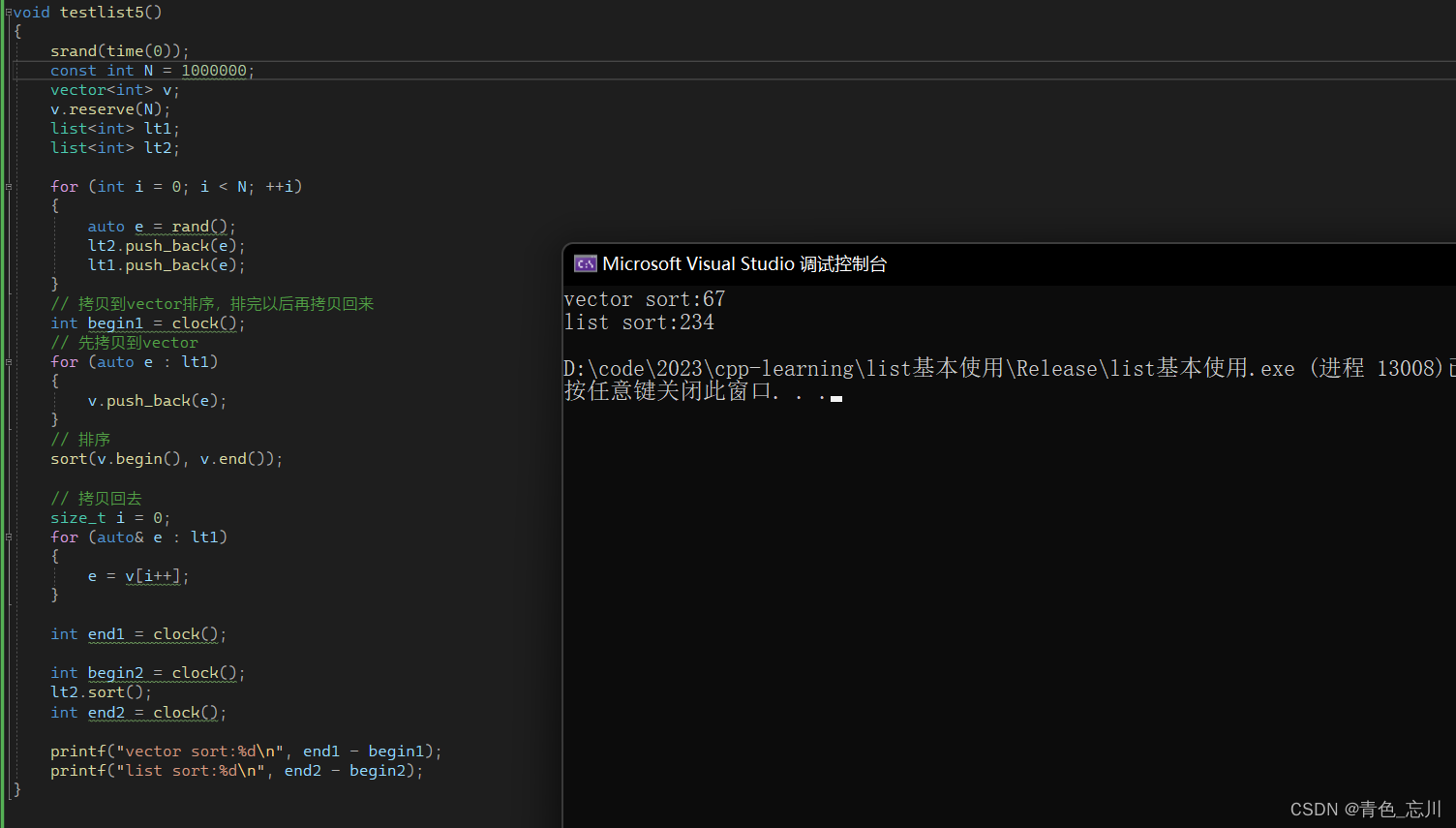
Task: Click the 'lt2.push_back(e);' line
Action: click(167, 246)
